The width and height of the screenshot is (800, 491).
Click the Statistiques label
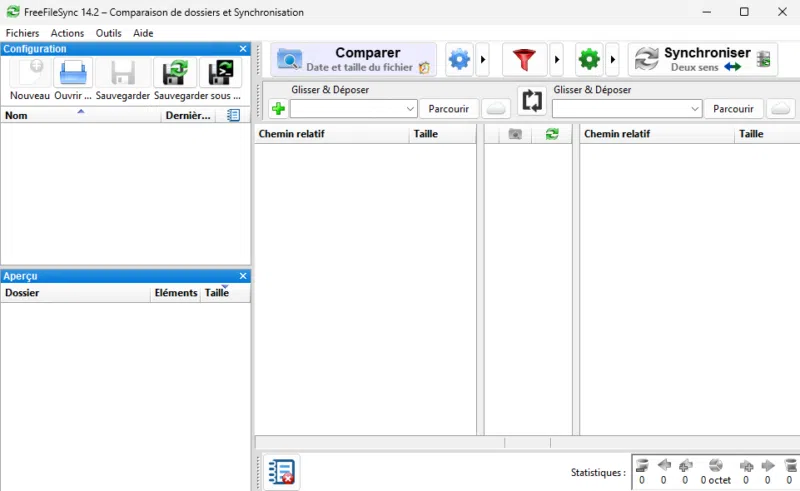598,473
